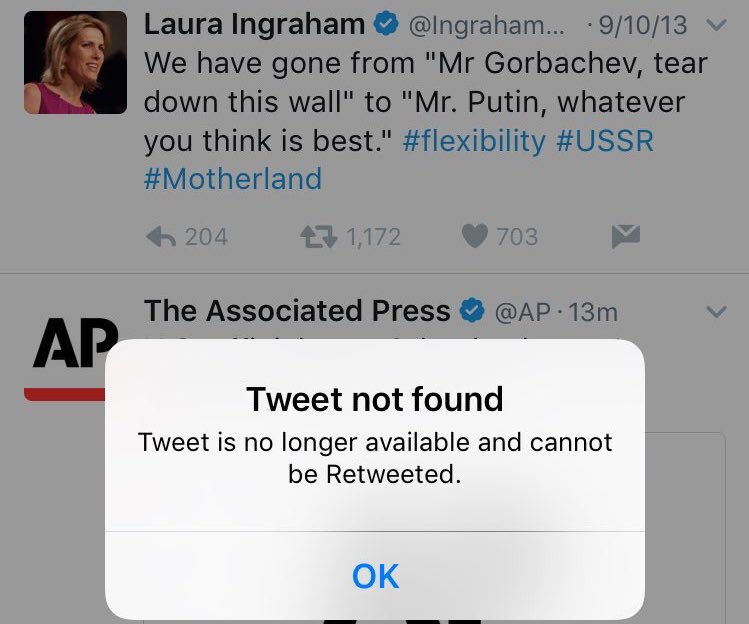The image size is (749, 624).
Task: Dismiss the Tweet not found alert with OK
Action: click(x=375, y=576)
